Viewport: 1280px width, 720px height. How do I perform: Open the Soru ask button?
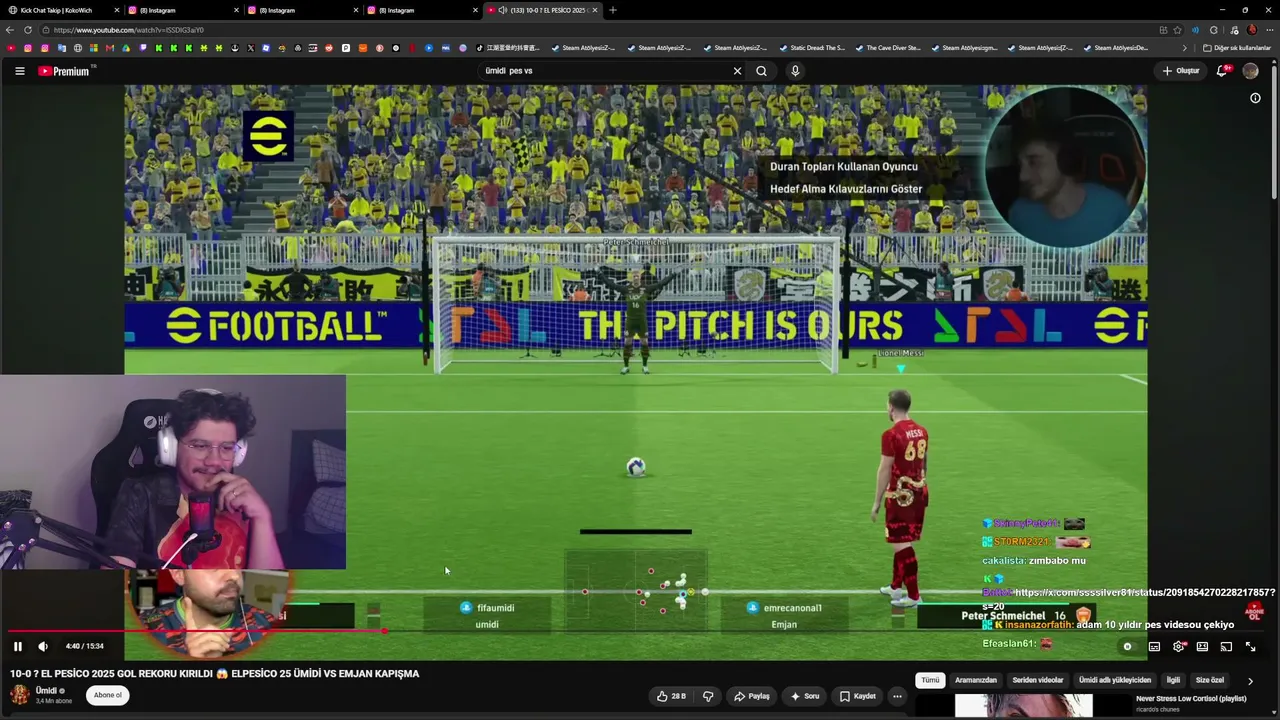804,696
